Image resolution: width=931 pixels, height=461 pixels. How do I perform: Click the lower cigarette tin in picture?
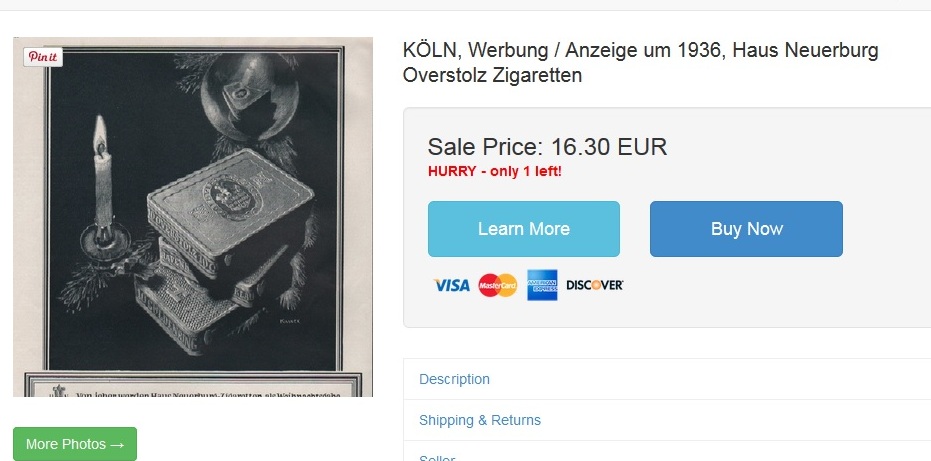196,309
